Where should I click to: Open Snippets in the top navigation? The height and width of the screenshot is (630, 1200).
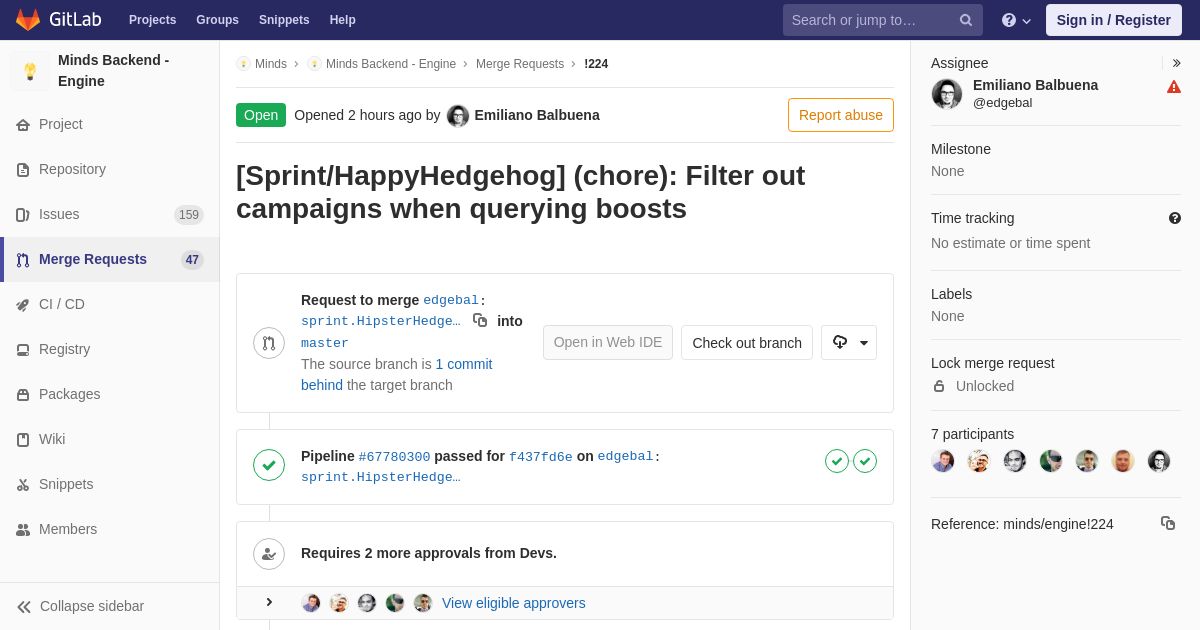click(x=284, y=20)
